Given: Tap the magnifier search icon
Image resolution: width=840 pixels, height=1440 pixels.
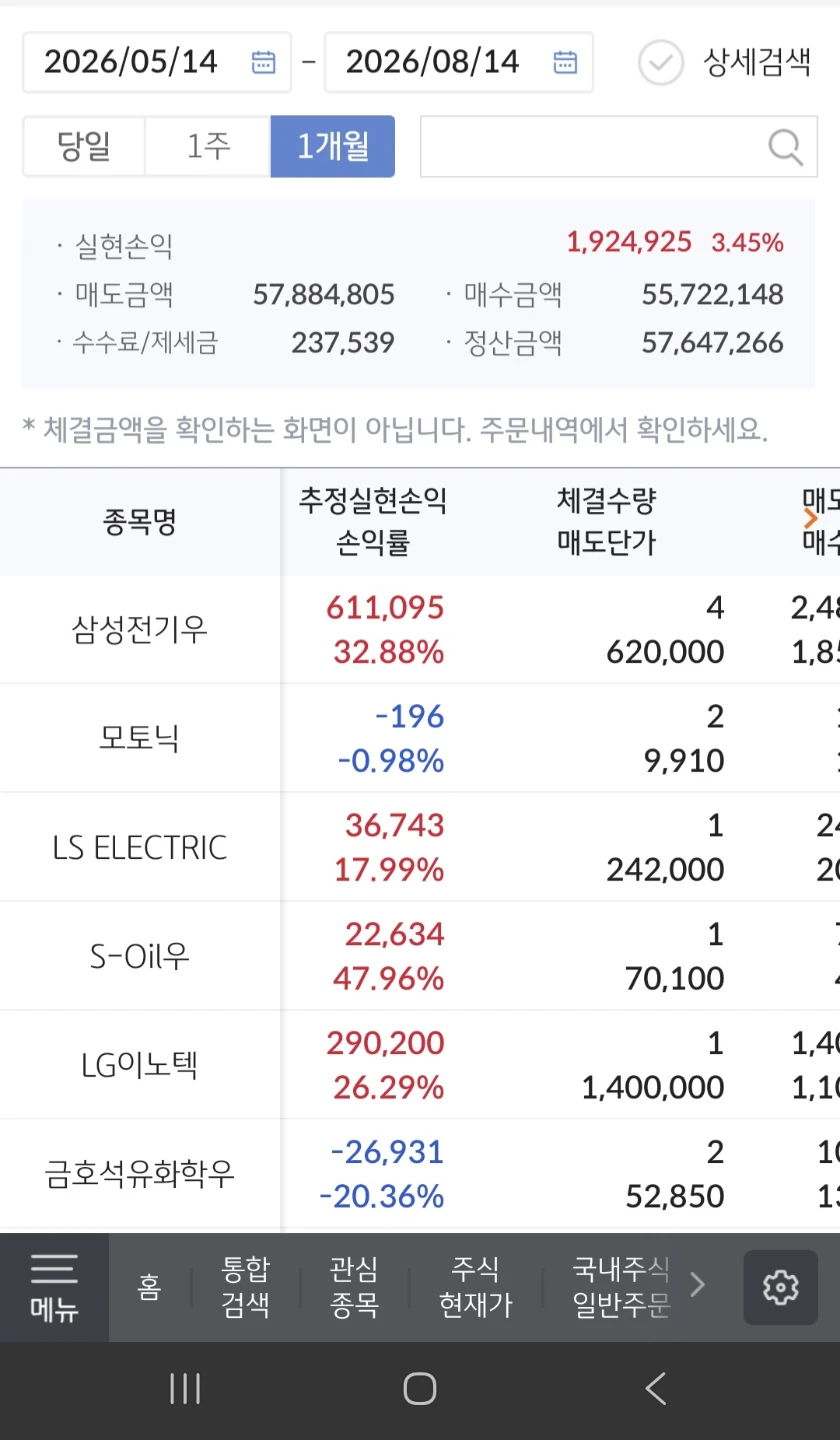Looking at the screenshot, I should point(786,147).
